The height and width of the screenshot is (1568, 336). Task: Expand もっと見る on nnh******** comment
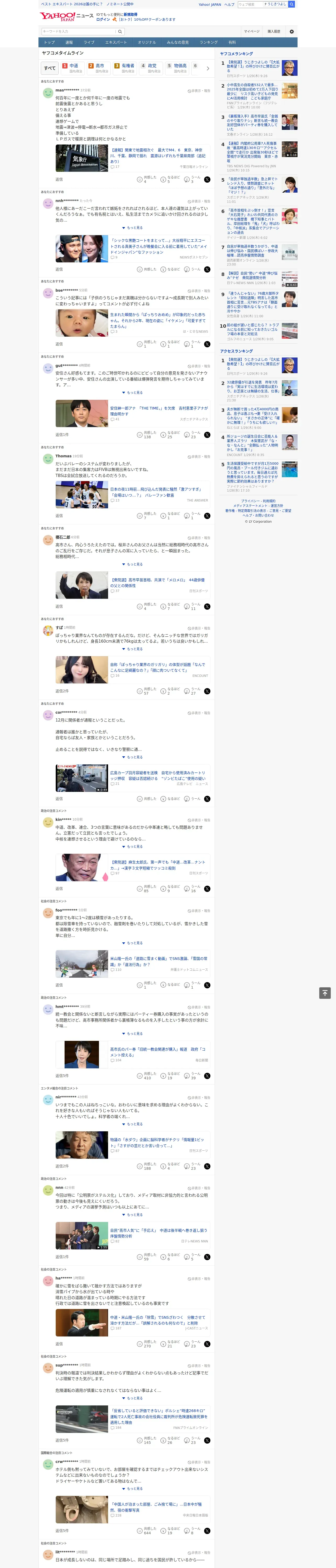pyautogui.click(x=132, y=228)
